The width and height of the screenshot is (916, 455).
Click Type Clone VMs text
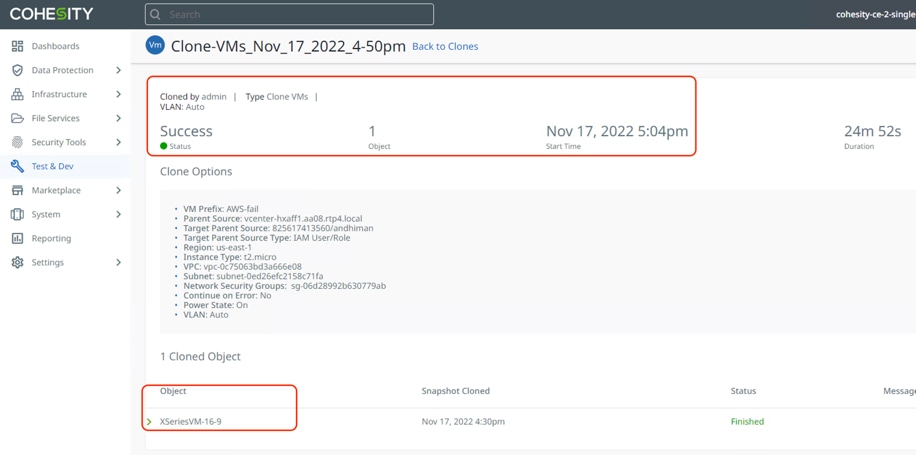click(277, 97)
